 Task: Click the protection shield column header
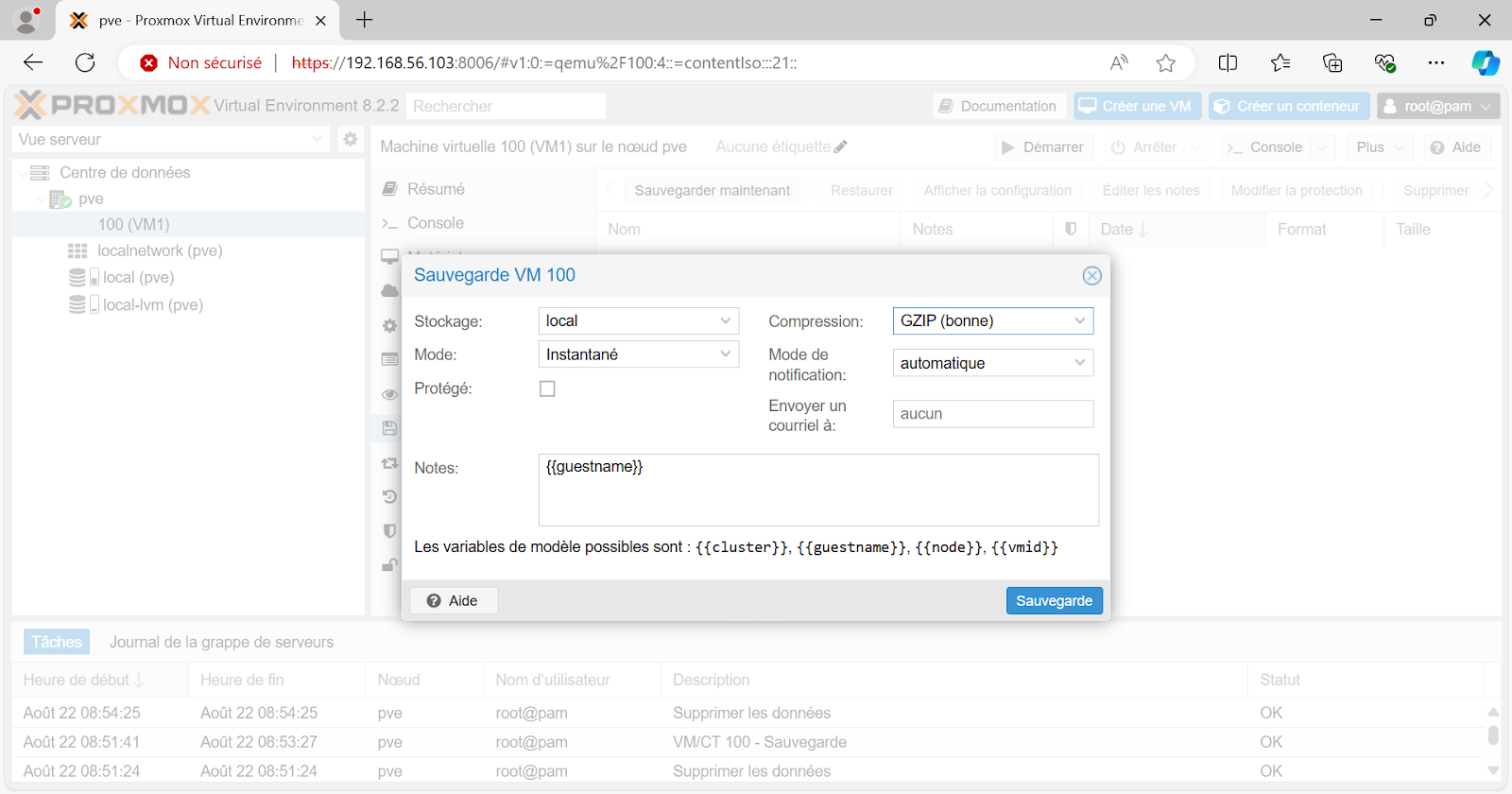[1071, 229]
